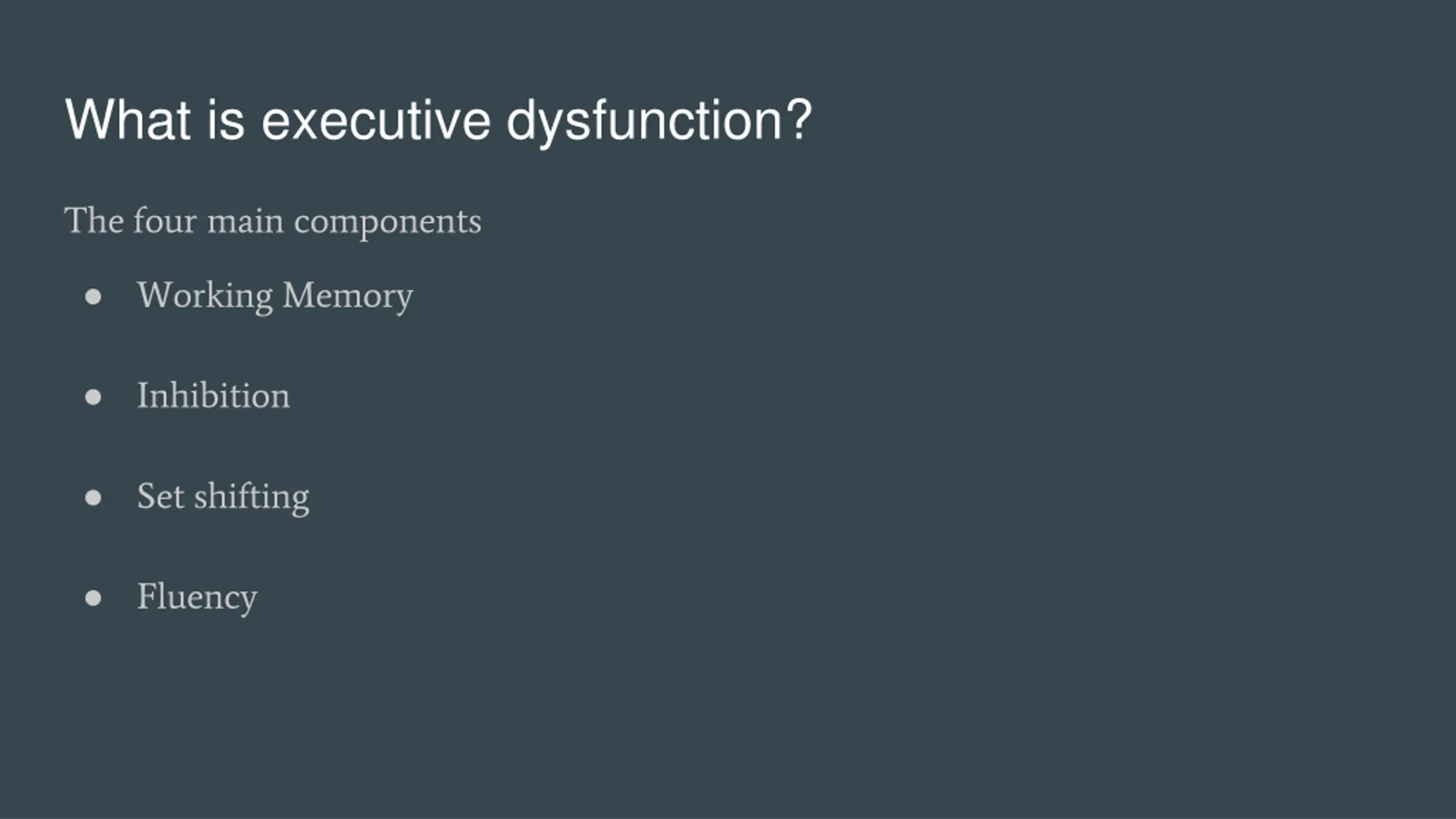Click the "Inhibition" bullet text
1456x819 pixels.
214,395
